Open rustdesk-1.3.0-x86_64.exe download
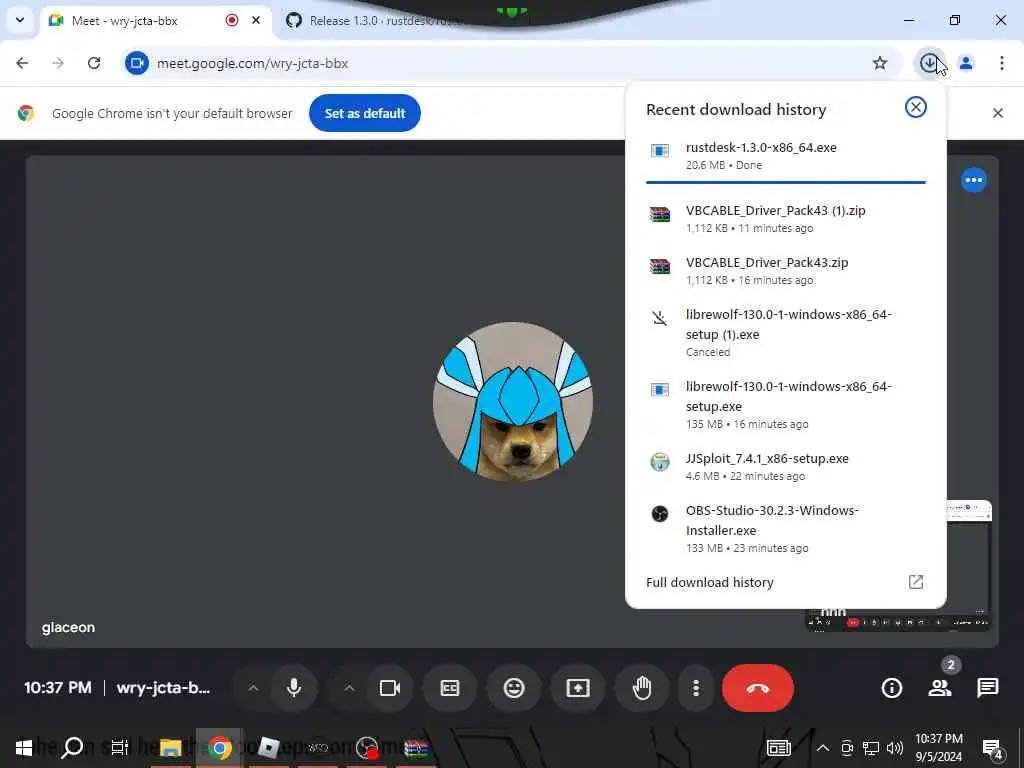The width and height of the screenshot is (1024, 768). pyautogui.click(x=786, y=155)
